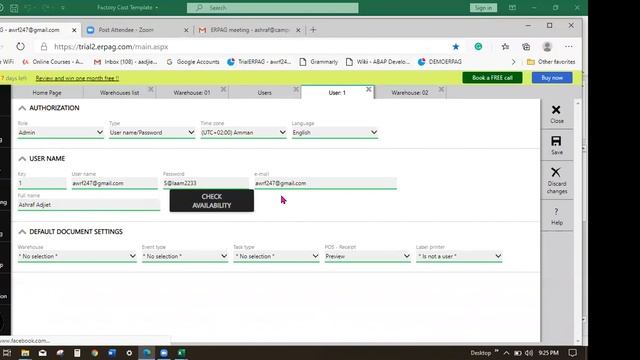Open the notification center icon in taskbar
Image resolution: width=640 pixels, height=360 pixels.
[x=573, y=353]
